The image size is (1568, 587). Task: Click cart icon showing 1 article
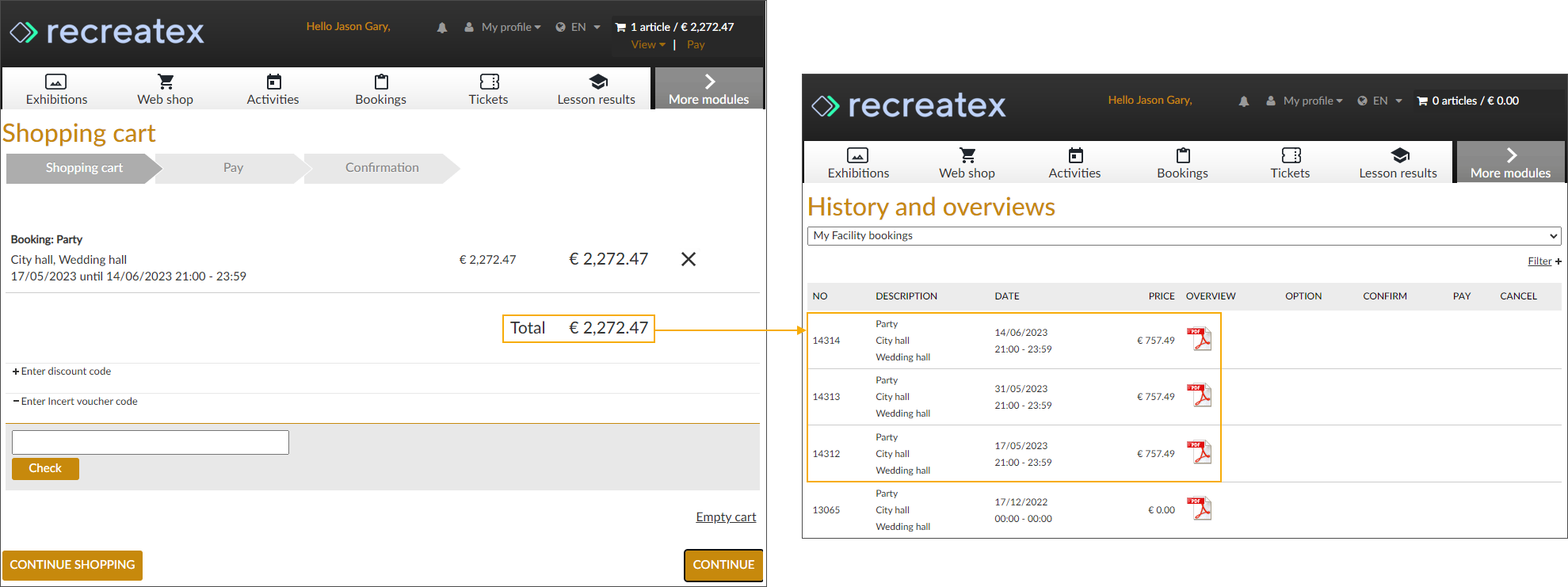click(x=620, y=27)
